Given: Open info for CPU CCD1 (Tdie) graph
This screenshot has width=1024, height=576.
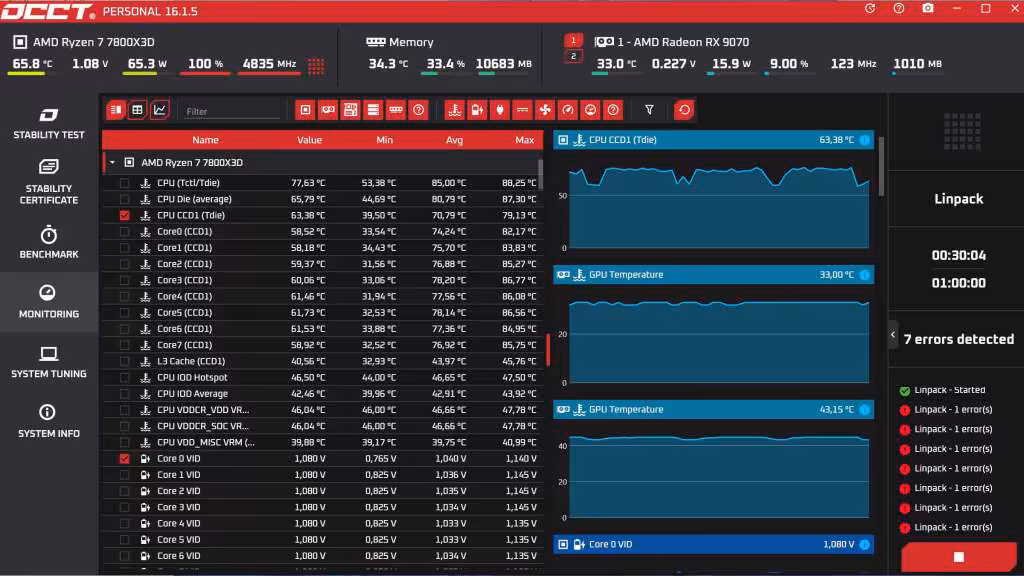Looking at the screenshot, I should (x=865, y=140).
